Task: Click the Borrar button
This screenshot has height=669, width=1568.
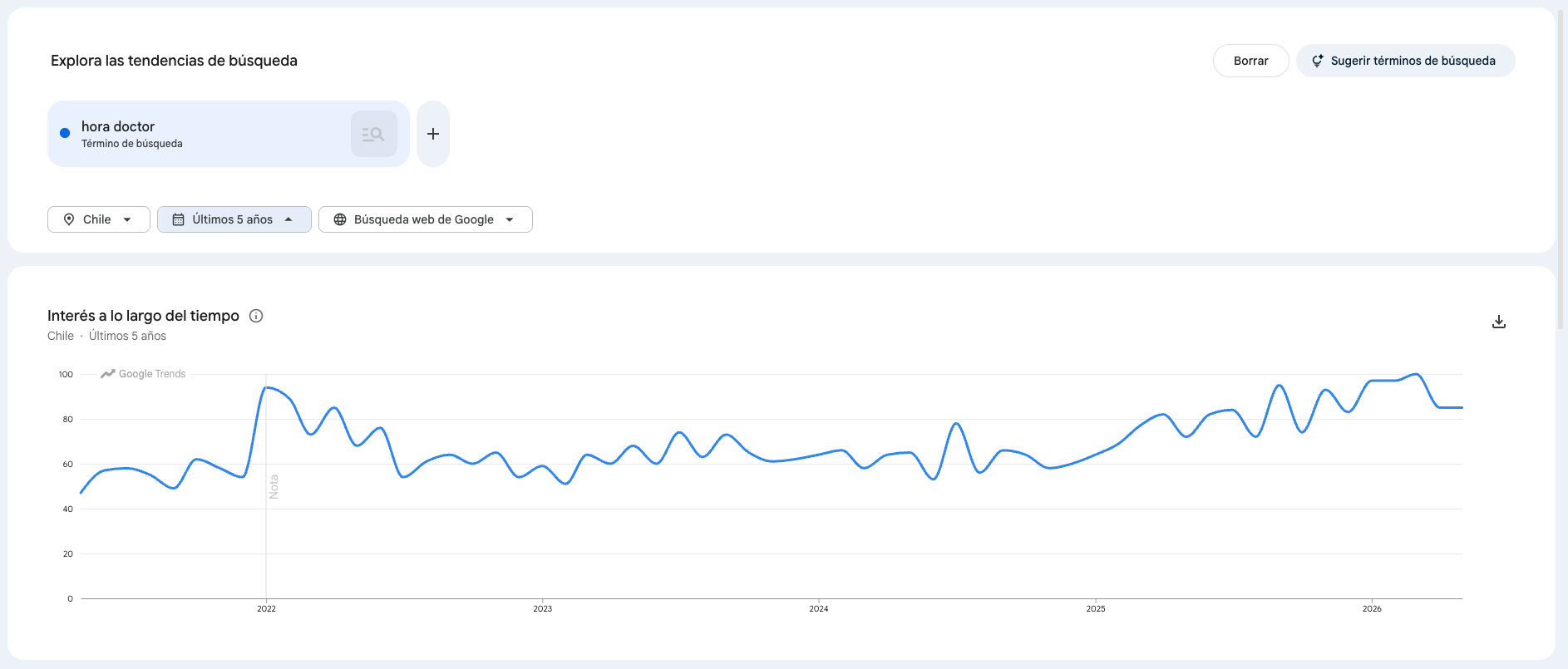Action: (1250, 61)
